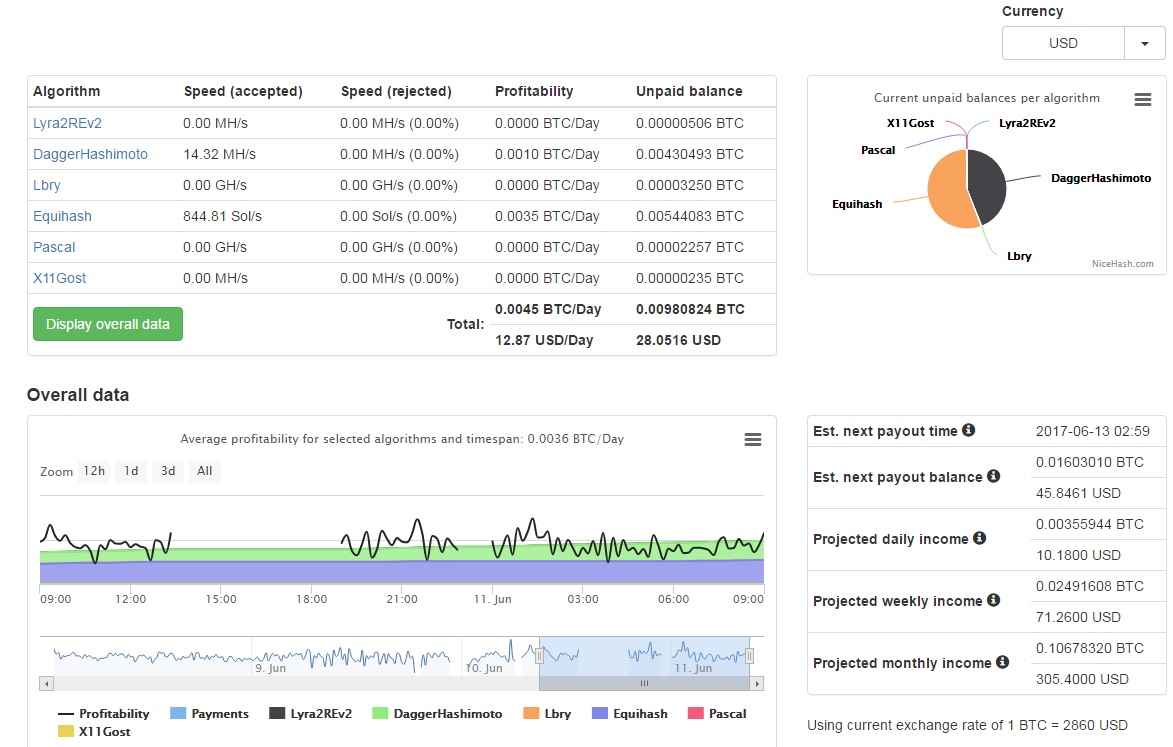Click info icon beside Est. next payout time
This screenshot has width=1173, height=747.
click(966, 431)
